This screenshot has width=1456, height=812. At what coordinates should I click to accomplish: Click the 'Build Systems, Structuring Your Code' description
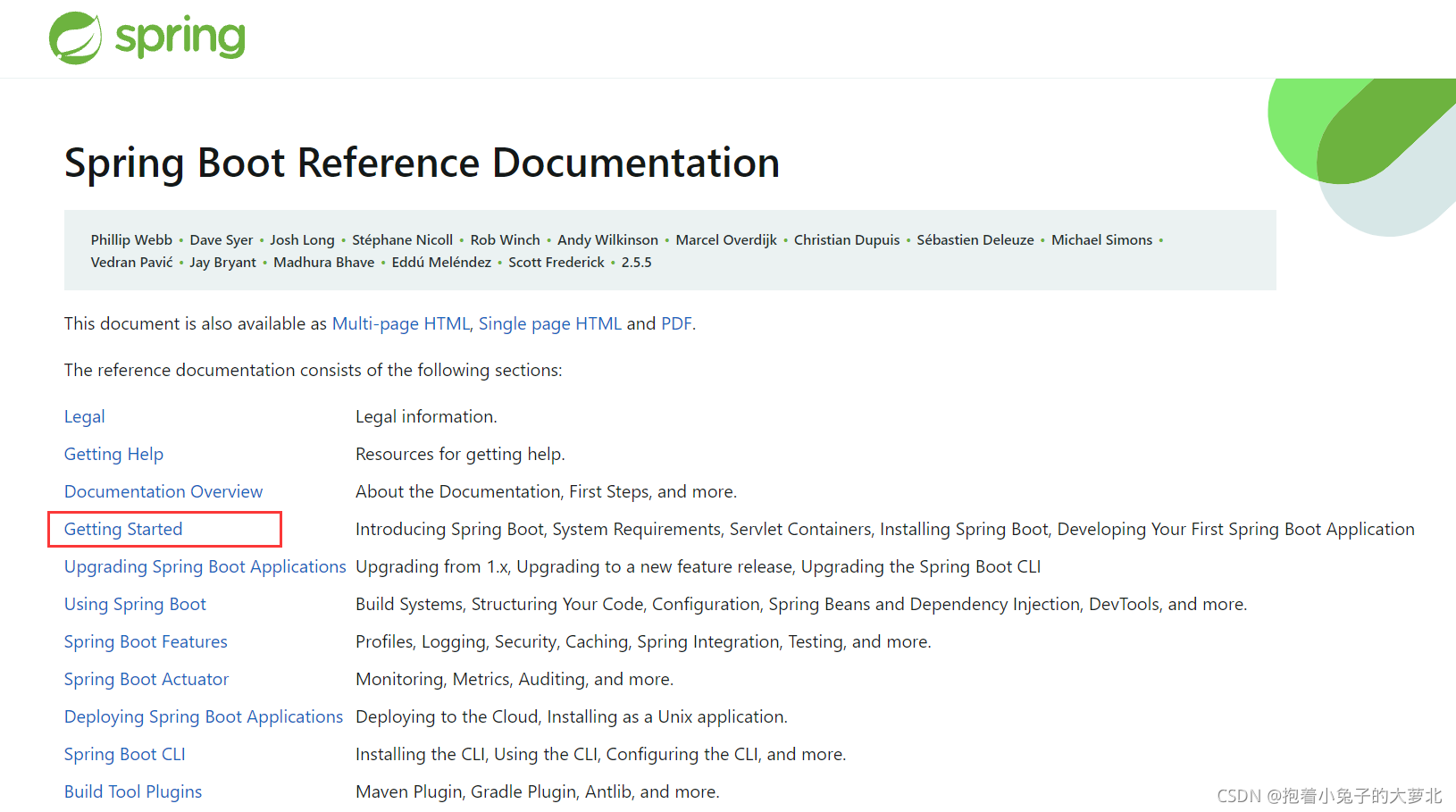pyautogui.click(x=801, y=605)
